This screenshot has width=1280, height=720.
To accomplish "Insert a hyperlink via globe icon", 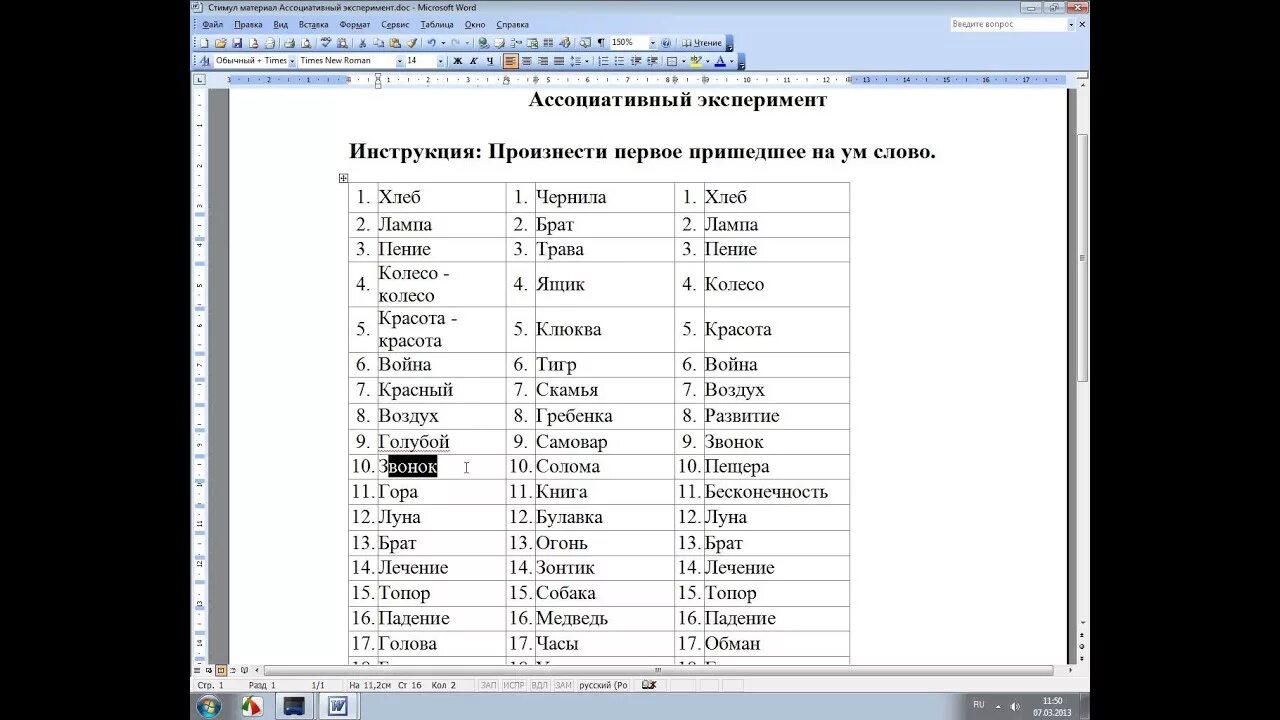I will [484, 43].
